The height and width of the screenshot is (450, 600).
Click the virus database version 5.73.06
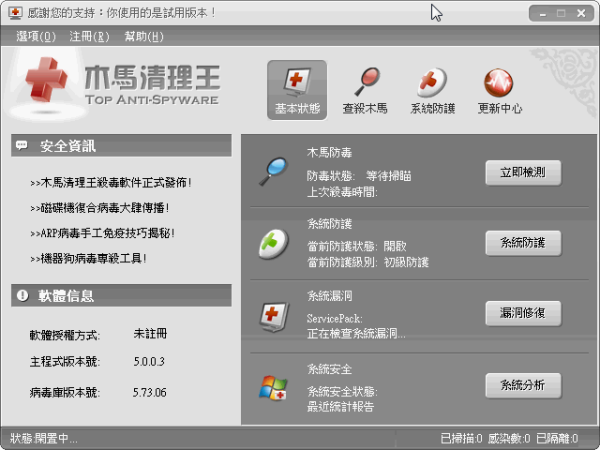[x=150, y=392]
